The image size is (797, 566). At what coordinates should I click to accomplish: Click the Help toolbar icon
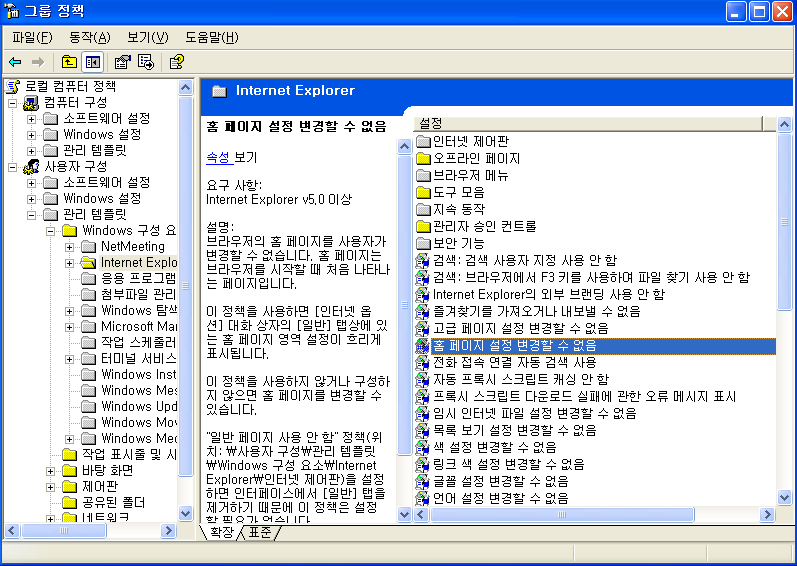coord(176,62)
